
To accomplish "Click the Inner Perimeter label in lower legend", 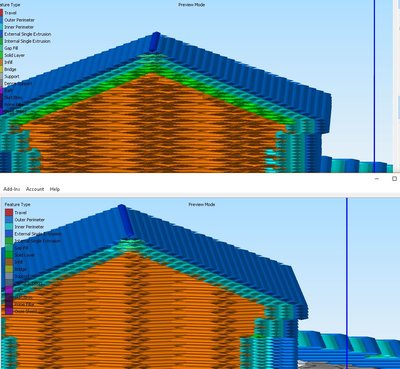I will click(x=29, y=227).
